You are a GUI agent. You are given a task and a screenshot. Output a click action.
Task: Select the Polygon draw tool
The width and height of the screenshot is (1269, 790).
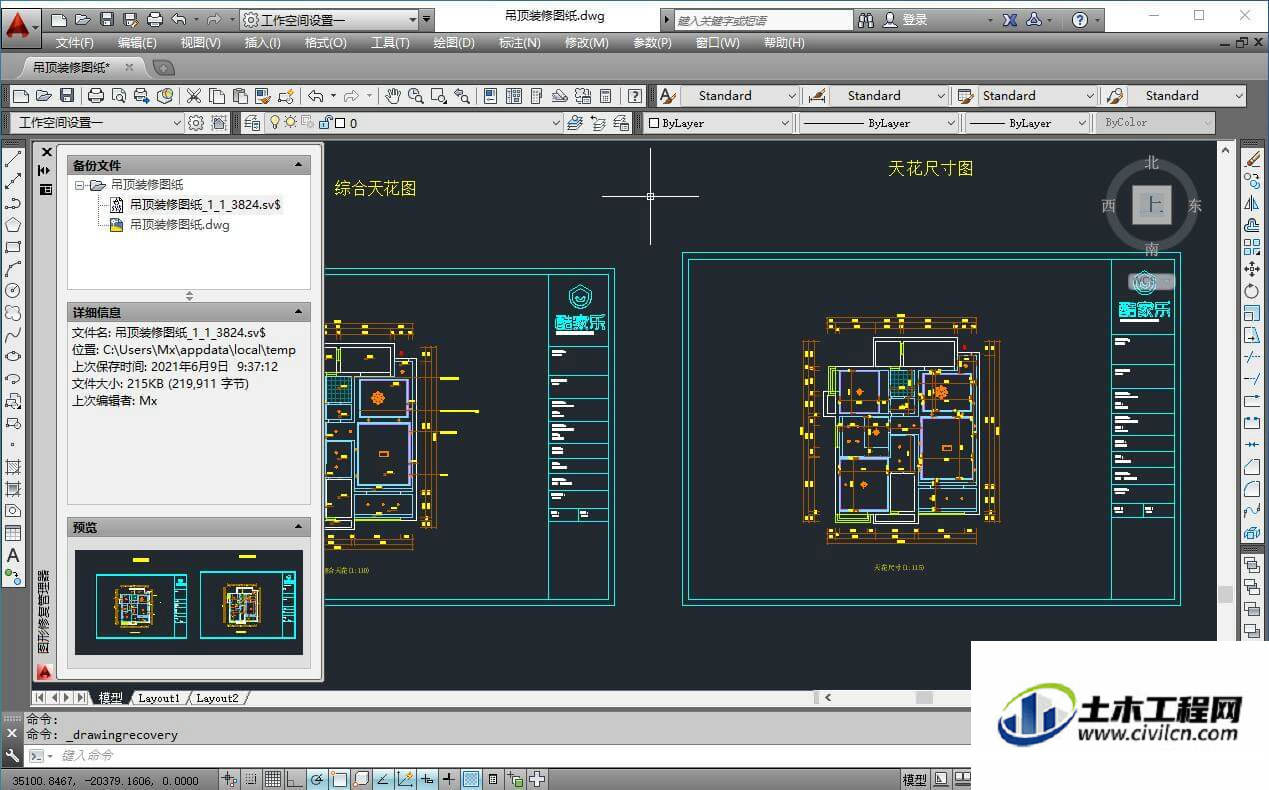click(13, 225)
